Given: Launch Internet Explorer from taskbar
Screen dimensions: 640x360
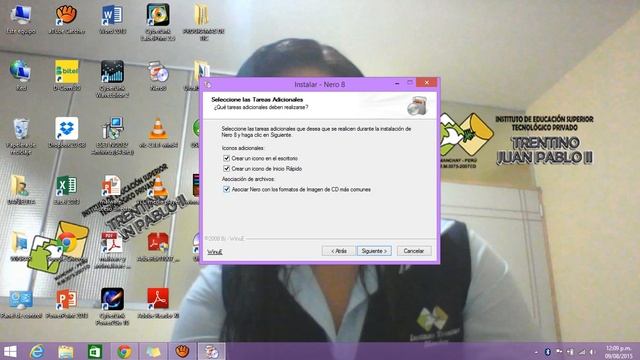Looking at the screenshot, I should pos(37,351).
